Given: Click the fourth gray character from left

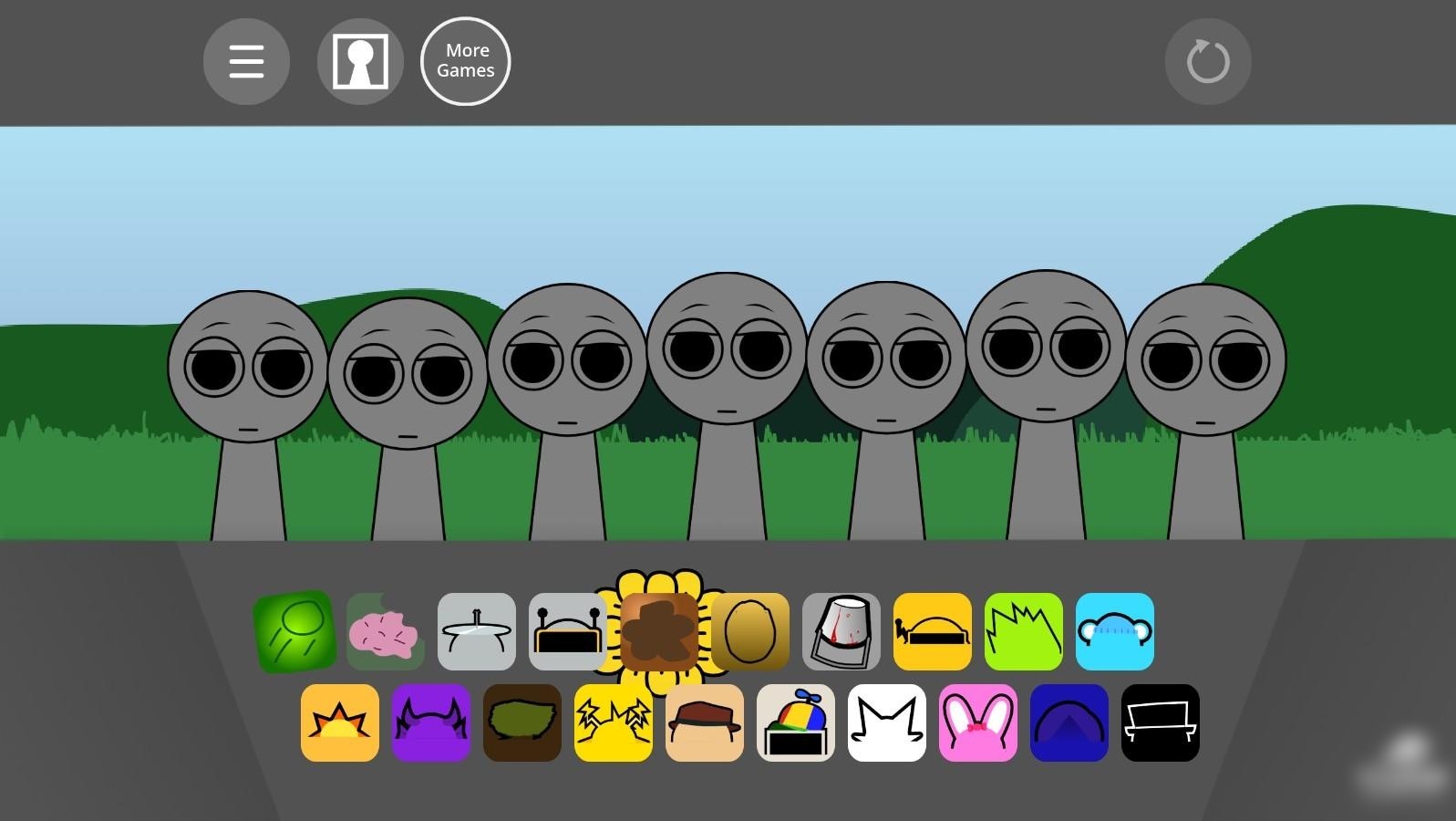Looking at the screenshot, I should (727, 383).
